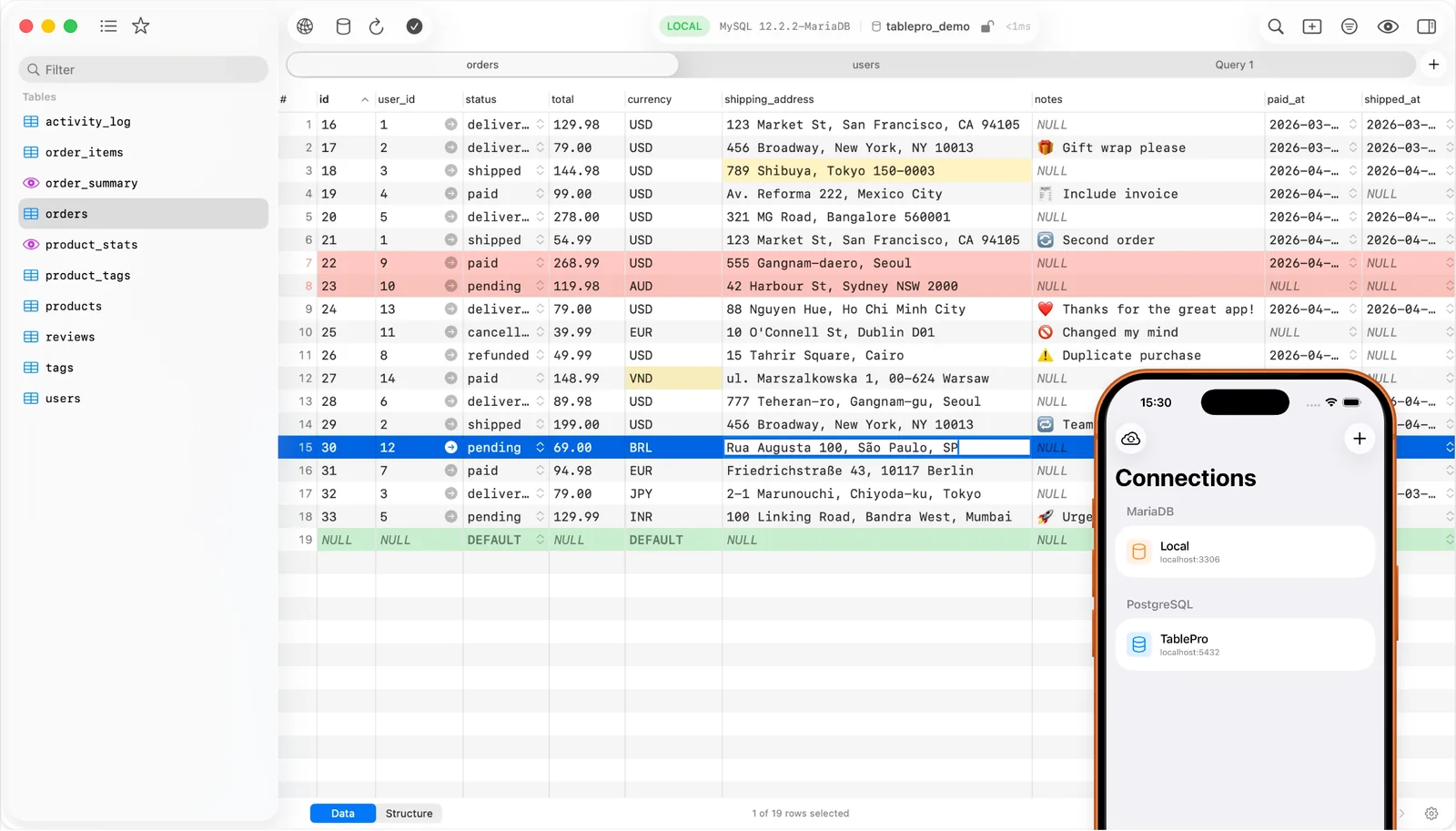1456x831 pixels.
Task: Click the filter lines circle icon in the toolbar
Action: pos(1350,26)
